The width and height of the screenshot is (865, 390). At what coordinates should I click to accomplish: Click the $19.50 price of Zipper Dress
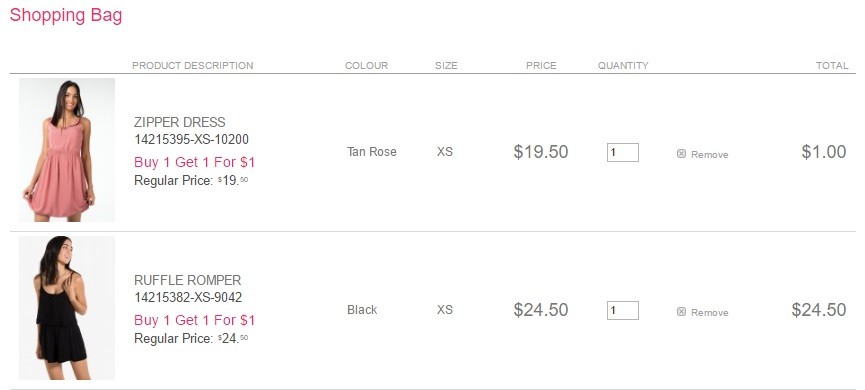pos(541,152)
